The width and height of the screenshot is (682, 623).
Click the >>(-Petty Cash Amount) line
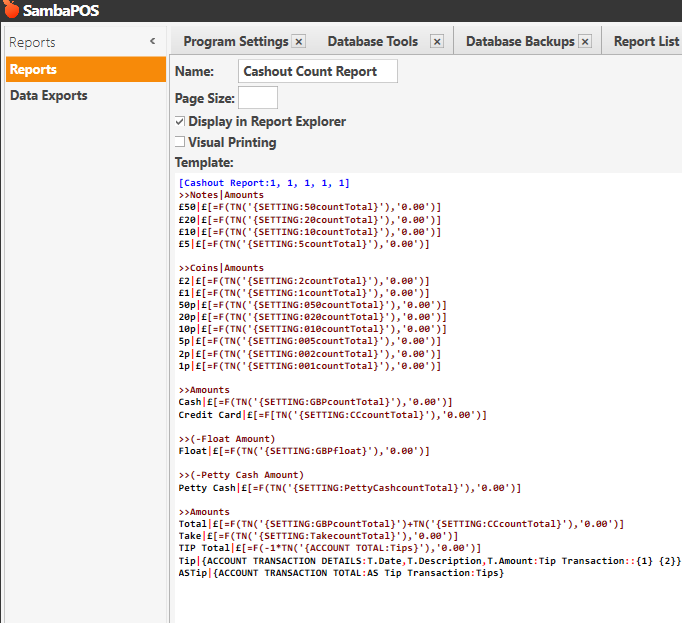click(x=241, y=475)
